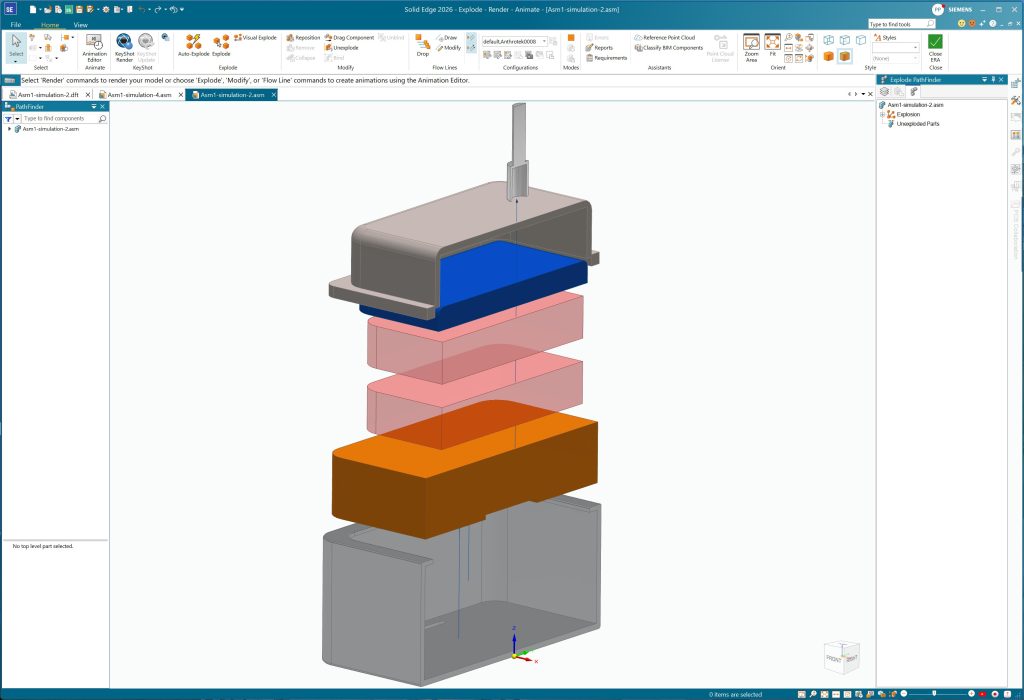Viewport: 1024px width, 700px height.
Task: Adjust the zoom slider in status bar
Action: (x=934, y=693)
